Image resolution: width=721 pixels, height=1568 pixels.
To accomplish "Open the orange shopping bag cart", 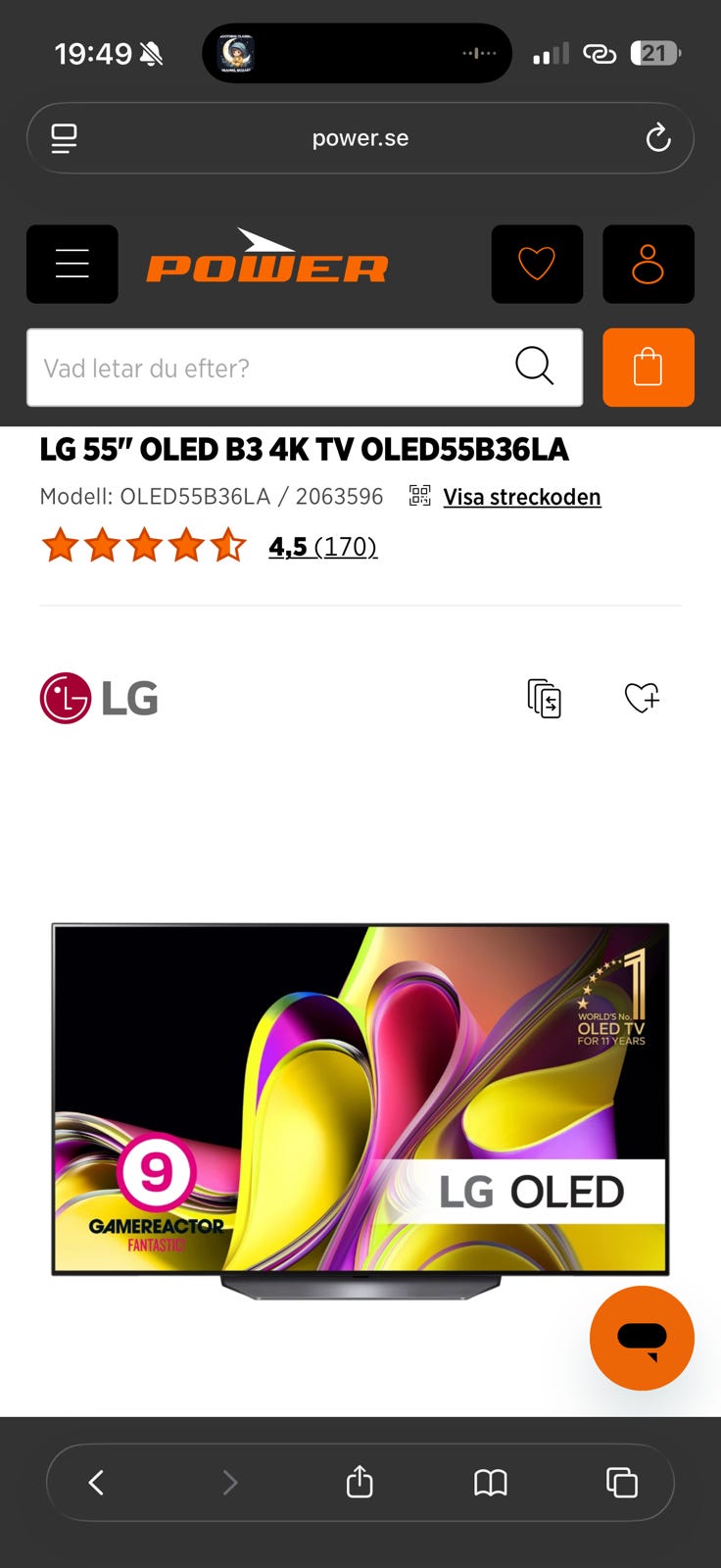I will click(x=649, y=367).
